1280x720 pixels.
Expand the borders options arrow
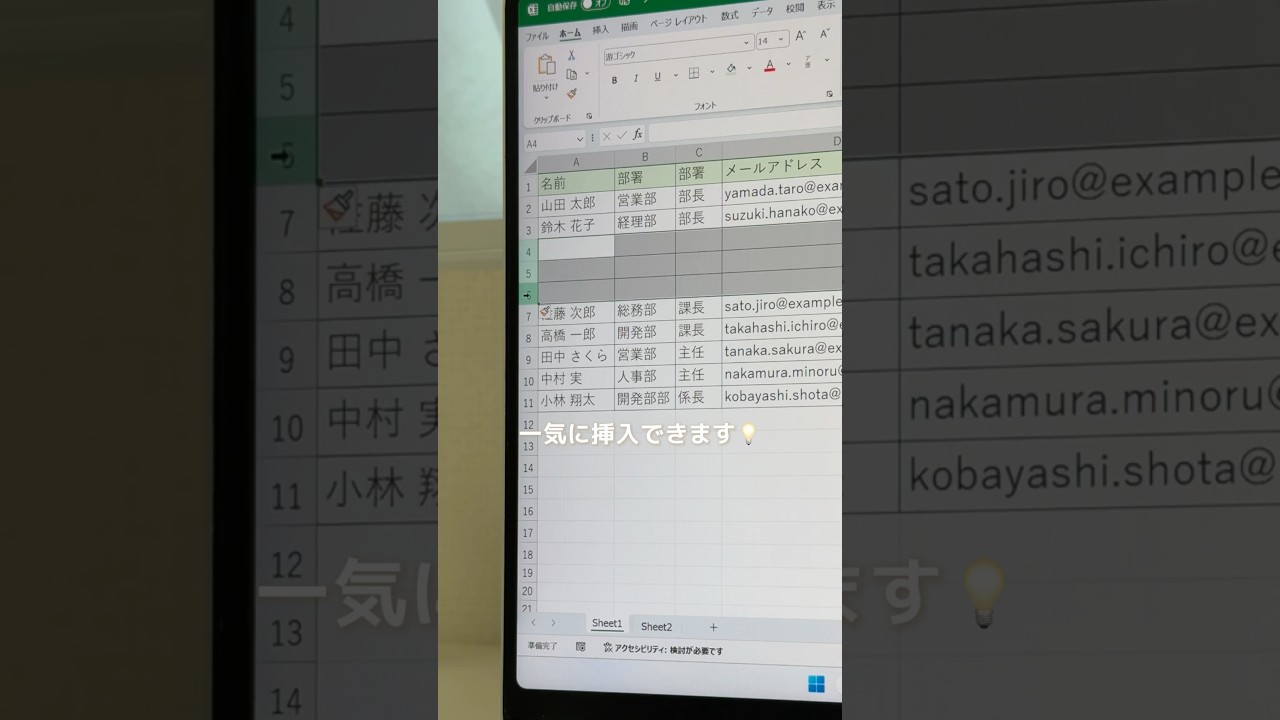point(712,72)
